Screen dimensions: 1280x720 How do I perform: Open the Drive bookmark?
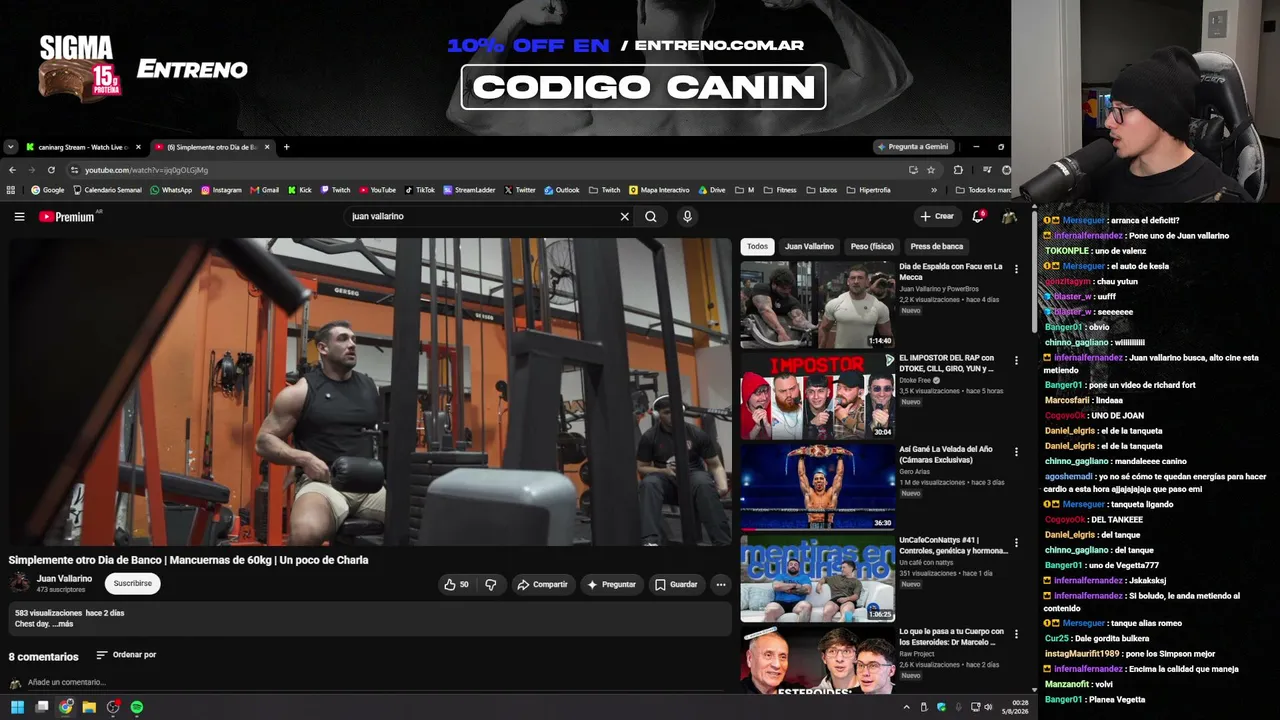(712, 190)
